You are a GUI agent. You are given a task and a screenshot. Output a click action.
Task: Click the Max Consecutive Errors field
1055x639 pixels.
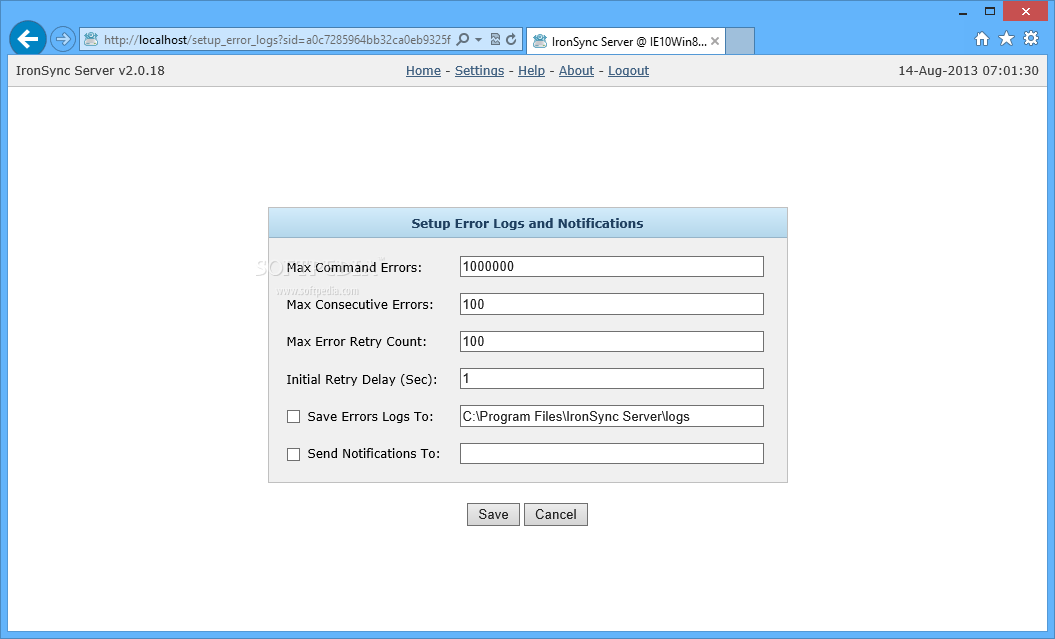pyautogui.click(x=612, y=304)
